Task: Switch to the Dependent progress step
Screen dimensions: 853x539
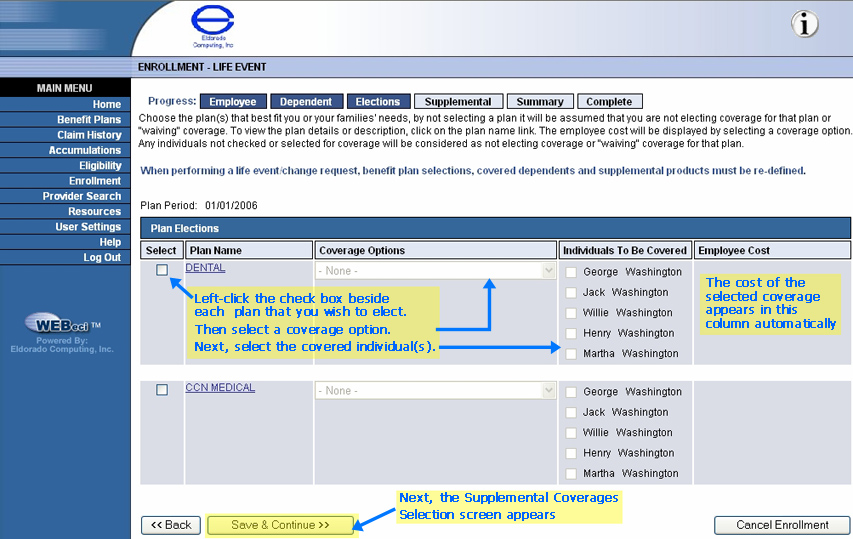Action: [306, 102]
